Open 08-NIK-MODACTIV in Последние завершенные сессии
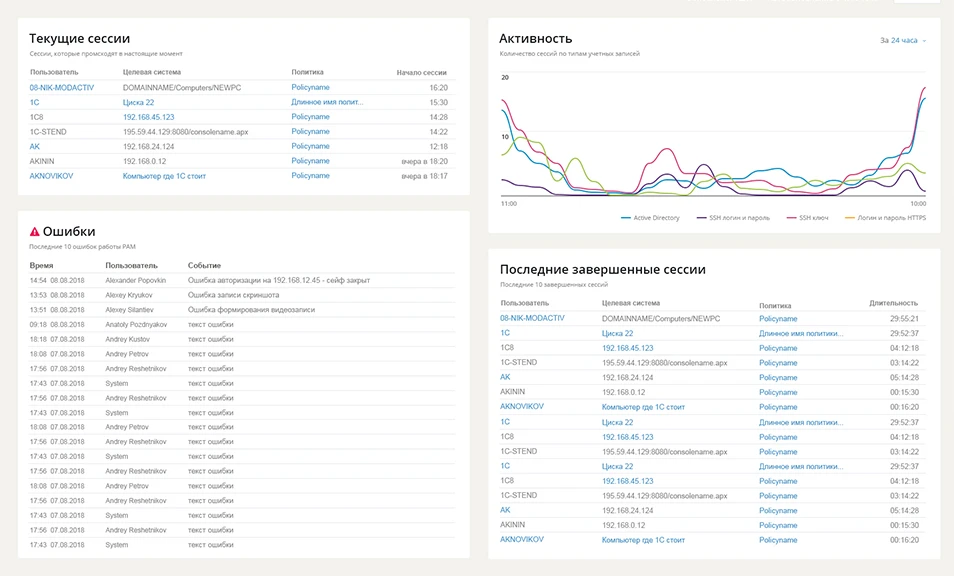Image resolution: width=954 pixels, height=576 pixels. point(532,318)
